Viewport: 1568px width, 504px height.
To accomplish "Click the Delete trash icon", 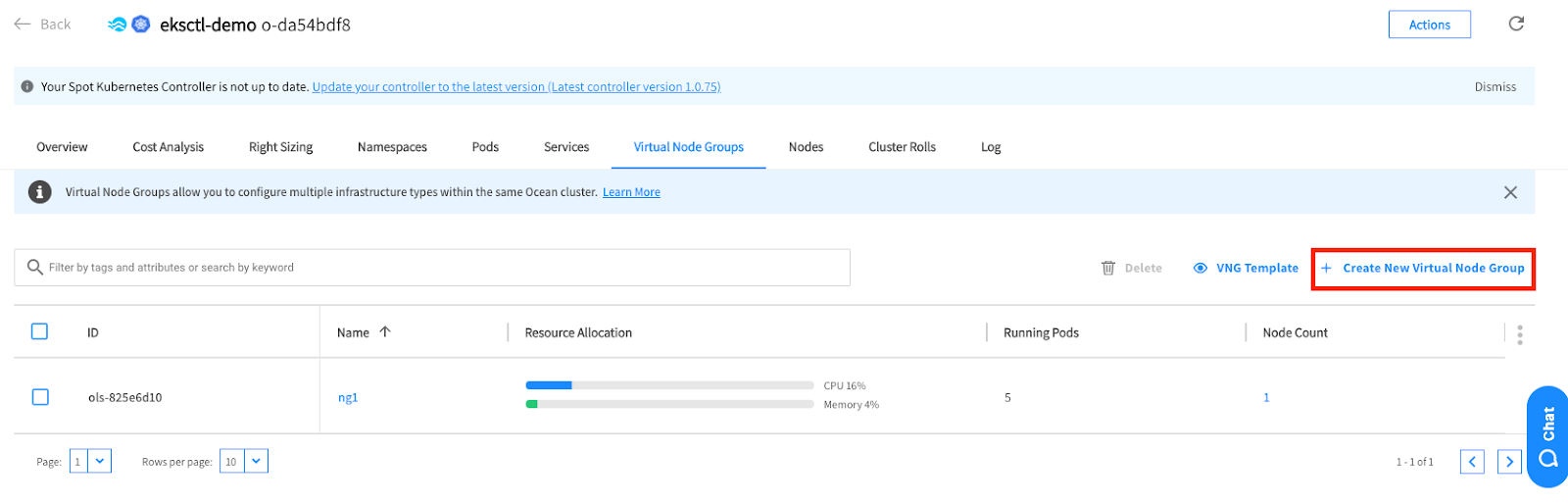I will click(x=1108, y=268).
